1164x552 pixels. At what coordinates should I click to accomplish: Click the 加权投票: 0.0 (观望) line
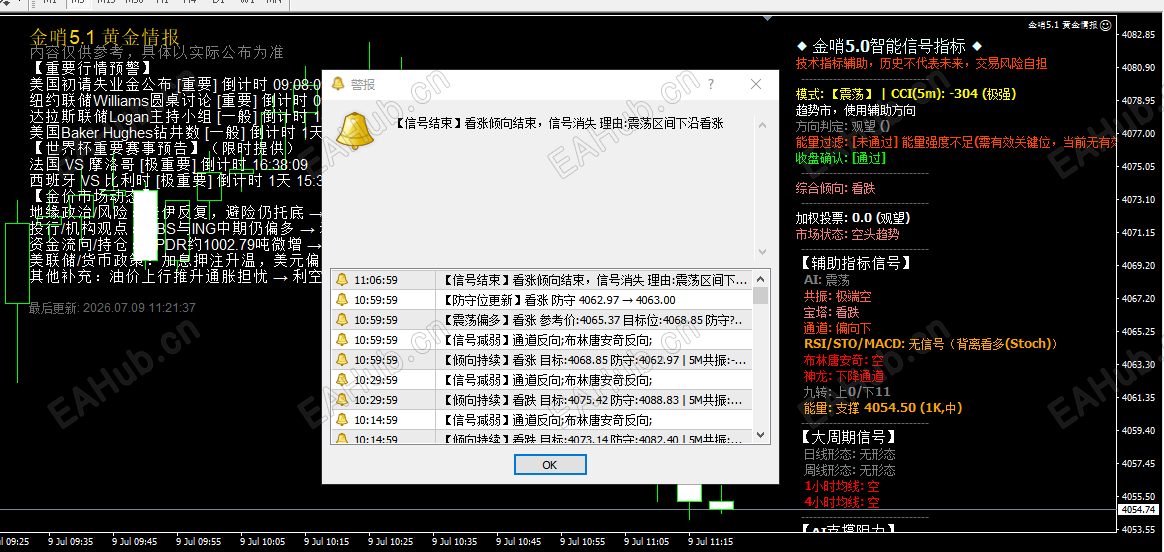coord(852,218)
